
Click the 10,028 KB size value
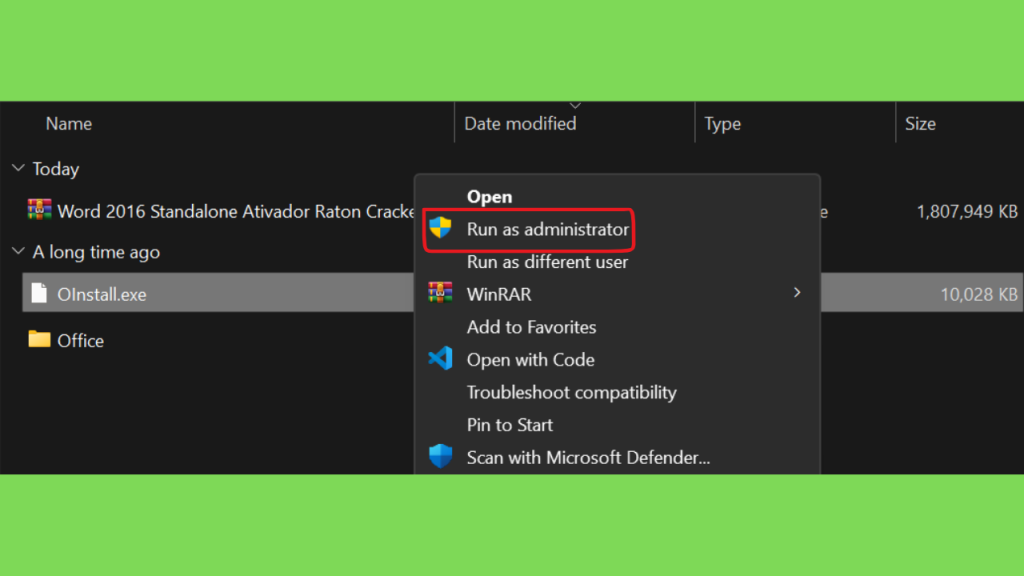point(979,295)
